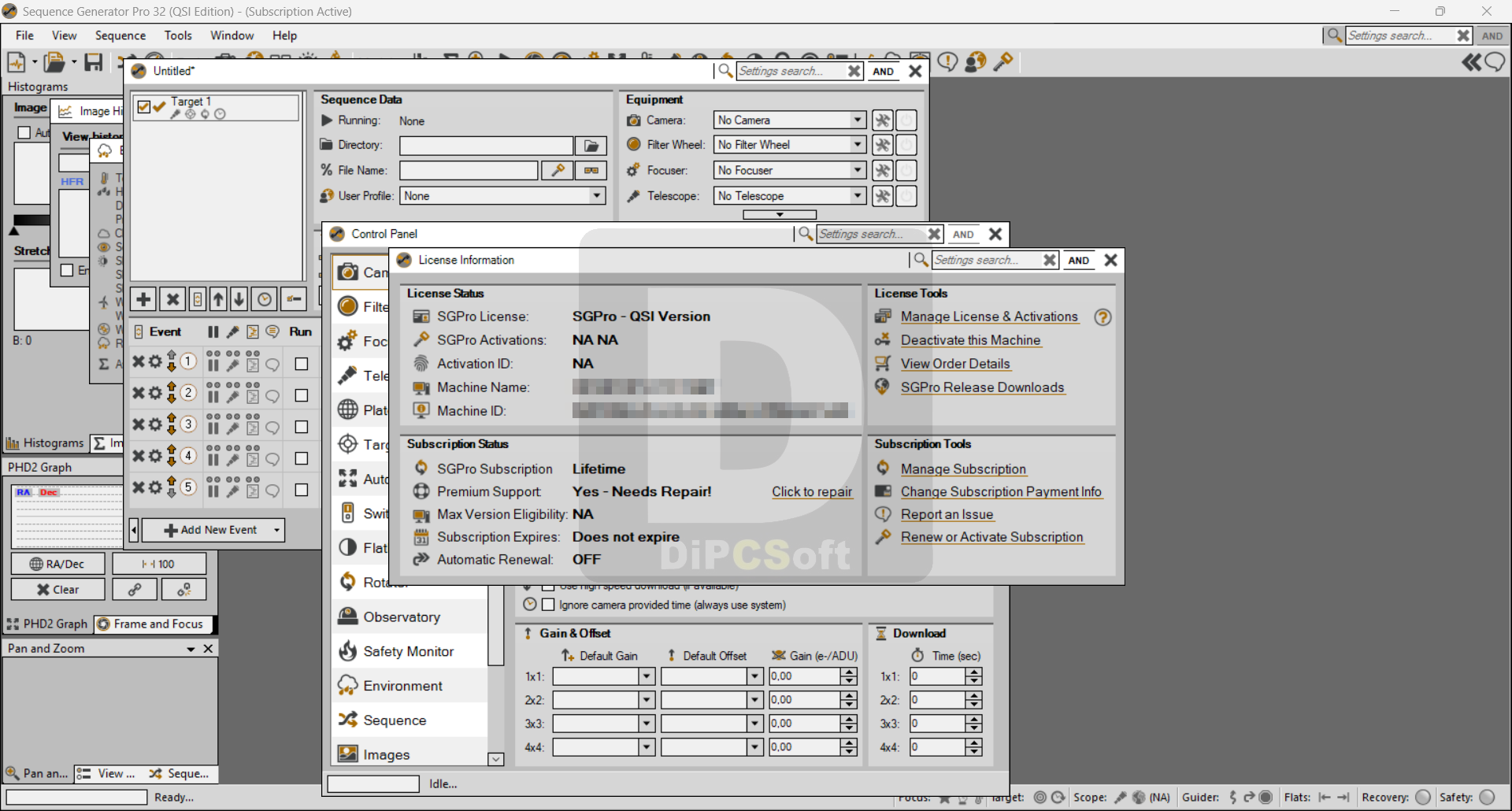Screen dimensions: 1512x811
Task: Click the top toolbar key icon
Action: coord(1003,61)
